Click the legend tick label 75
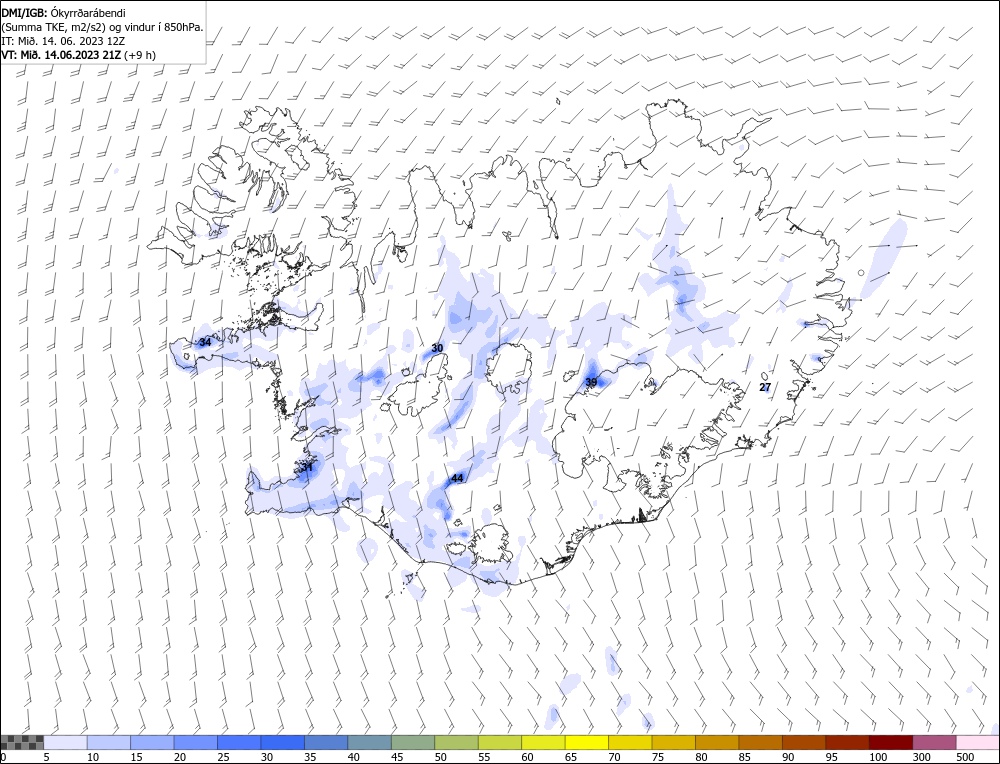This screenshot has height=764, width=1000. pos(658,757)
